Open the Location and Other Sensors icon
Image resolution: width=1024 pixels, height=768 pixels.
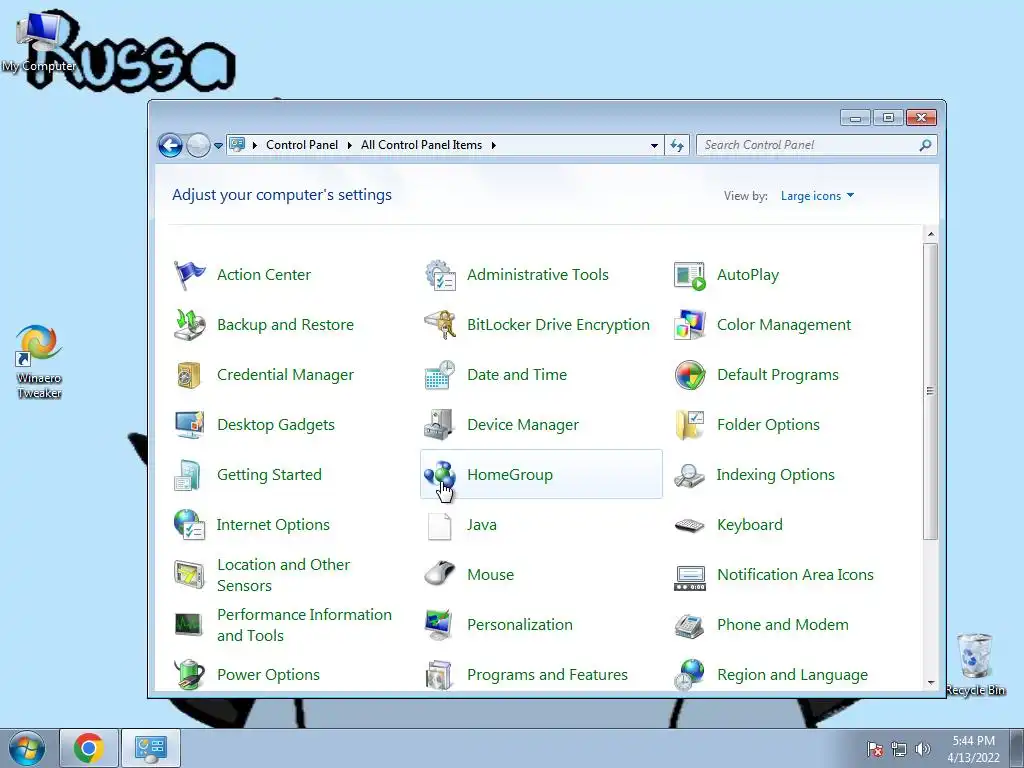click(x=189, y=575)
